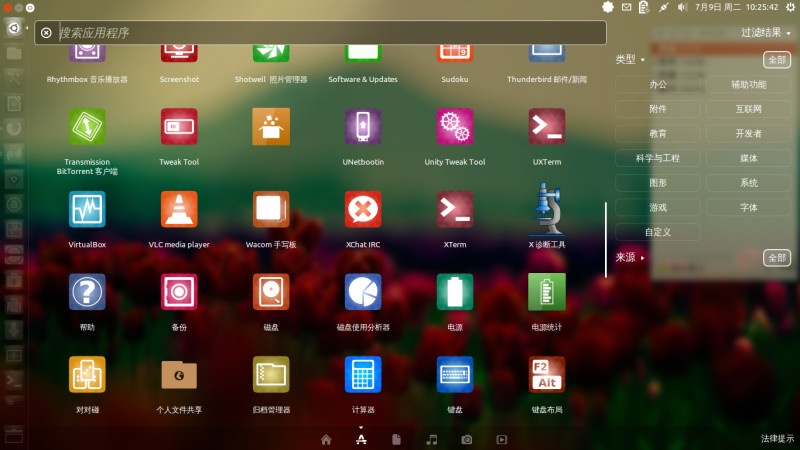Launch 电源统计 power statistics
The image size is (800, 450).
click(546, 292)
